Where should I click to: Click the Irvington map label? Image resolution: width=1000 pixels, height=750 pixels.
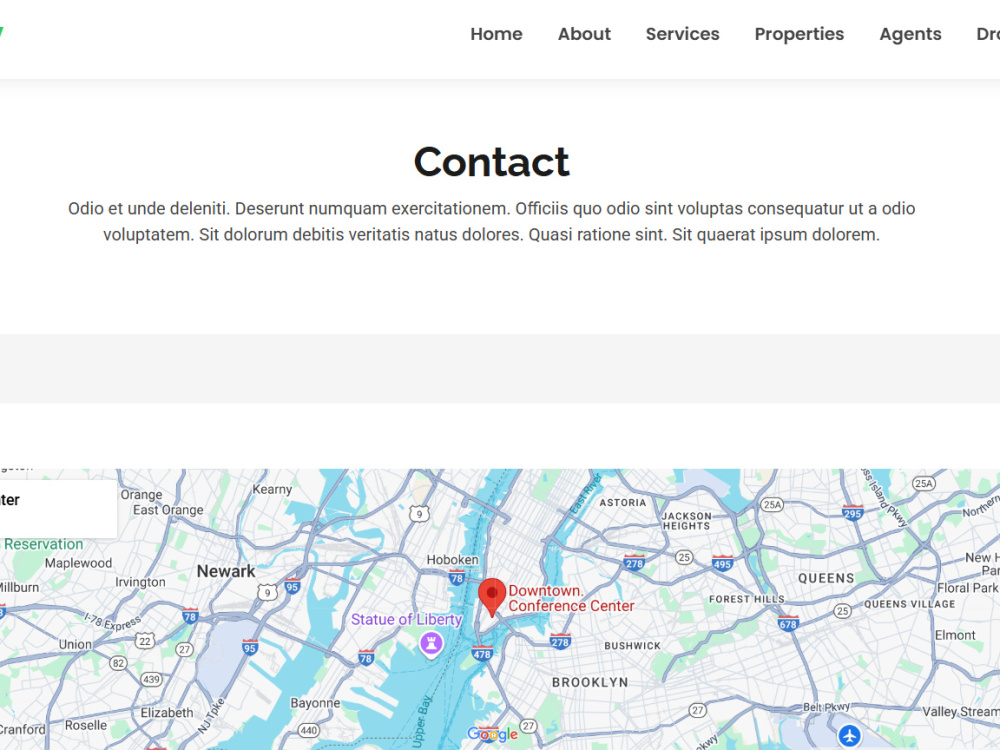point(140,582)
